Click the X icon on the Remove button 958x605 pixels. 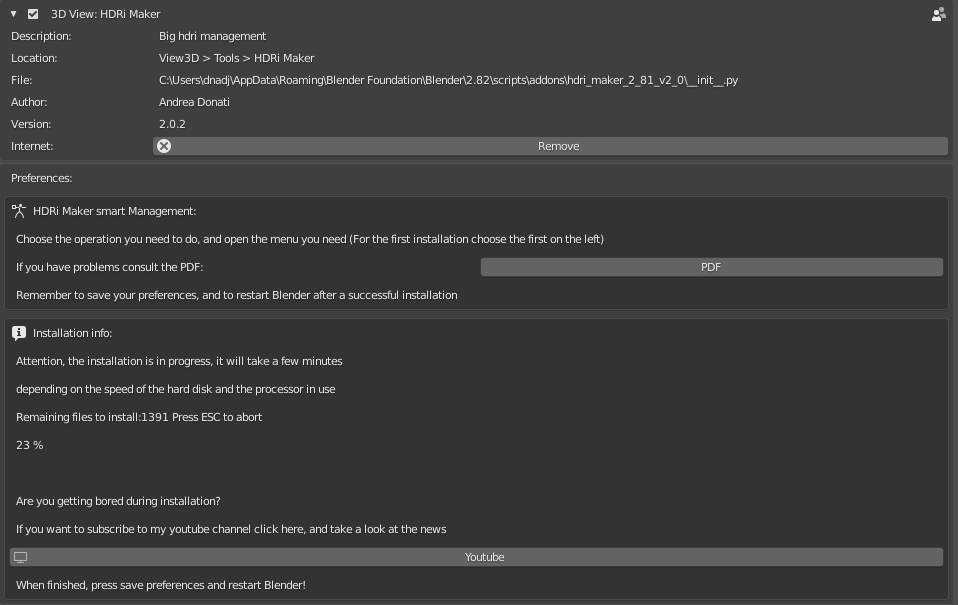pyautogui.click(x=164, y=146)
